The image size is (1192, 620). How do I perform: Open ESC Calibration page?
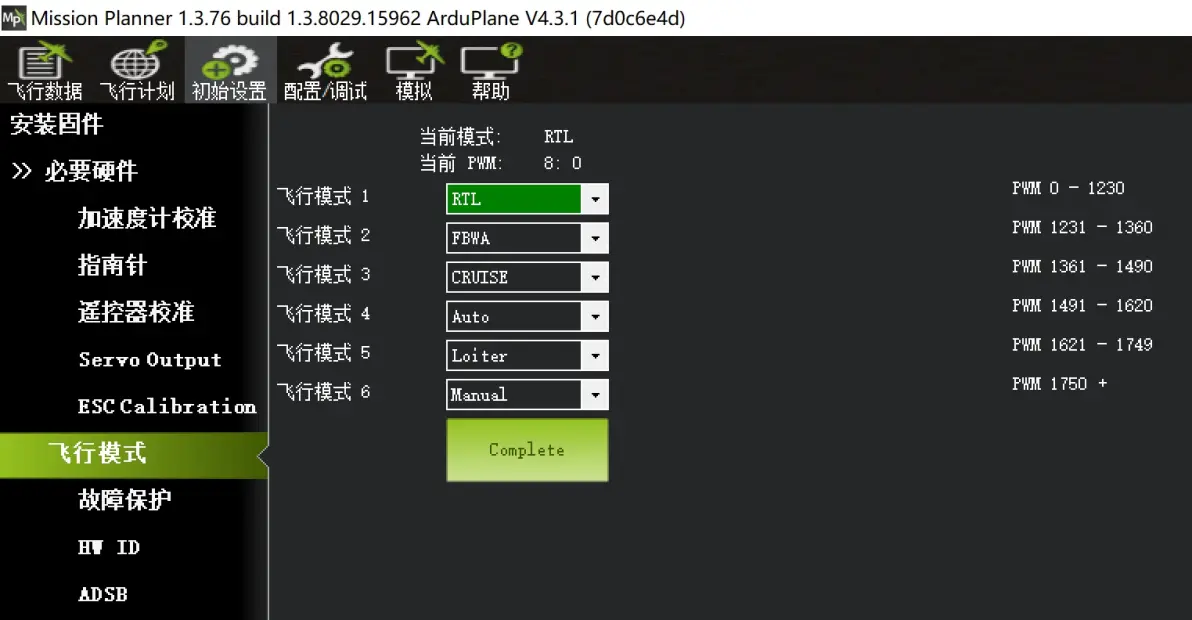[167, 406]
